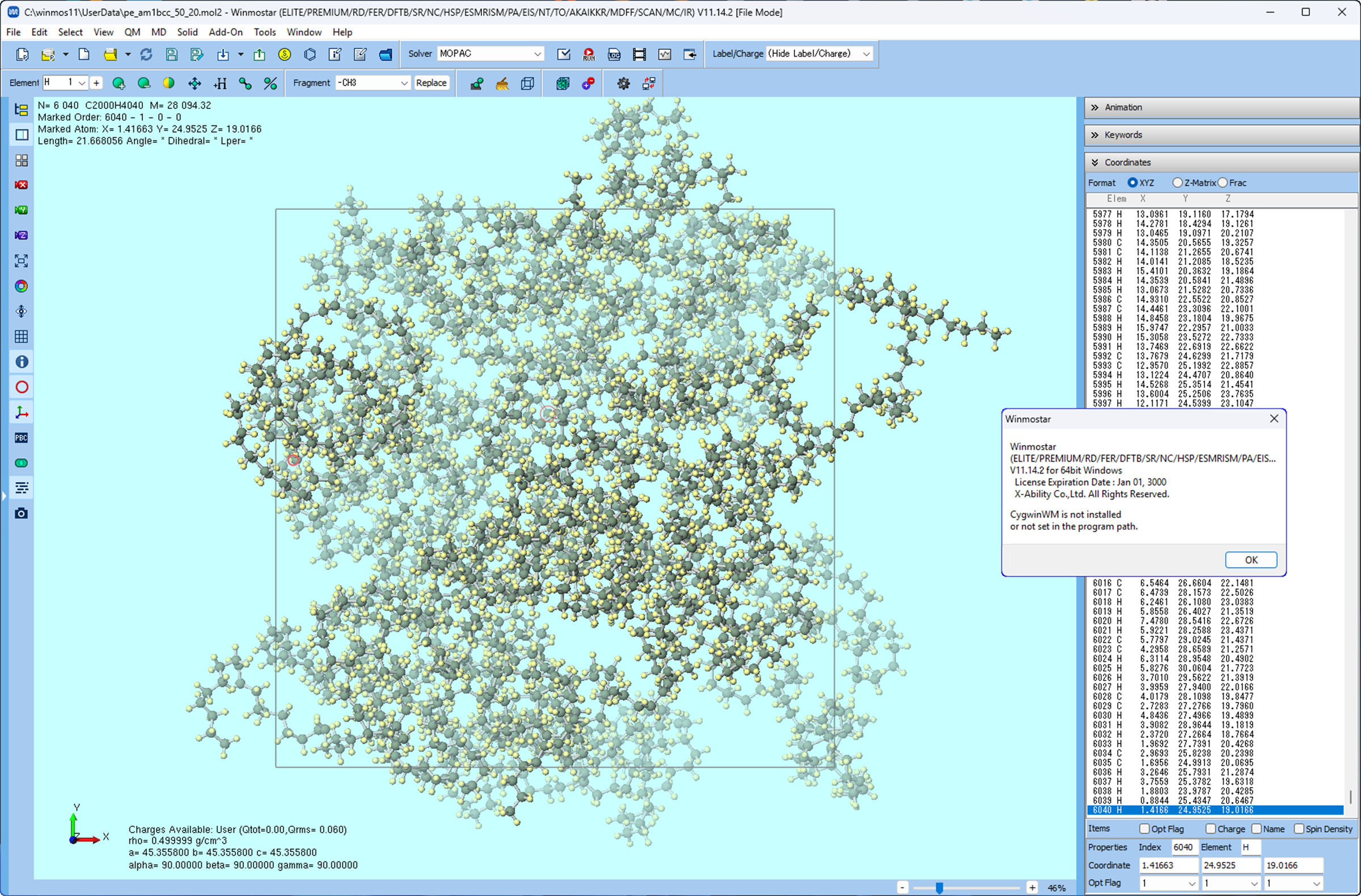This screenshot has width=1361, height=896.
Task: Select the Z-Matrix format radio button
Action: [x=1177, y=183]
